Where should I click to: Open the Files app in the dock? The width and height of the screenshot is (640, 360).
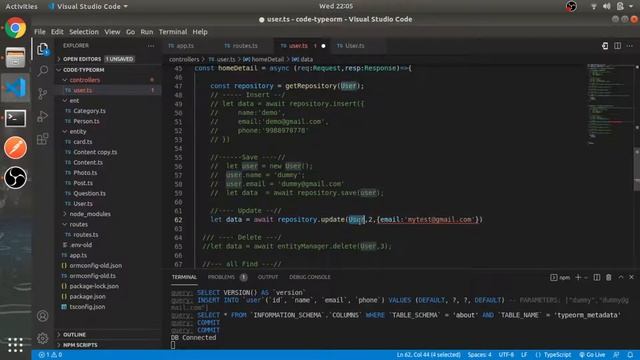16,58
